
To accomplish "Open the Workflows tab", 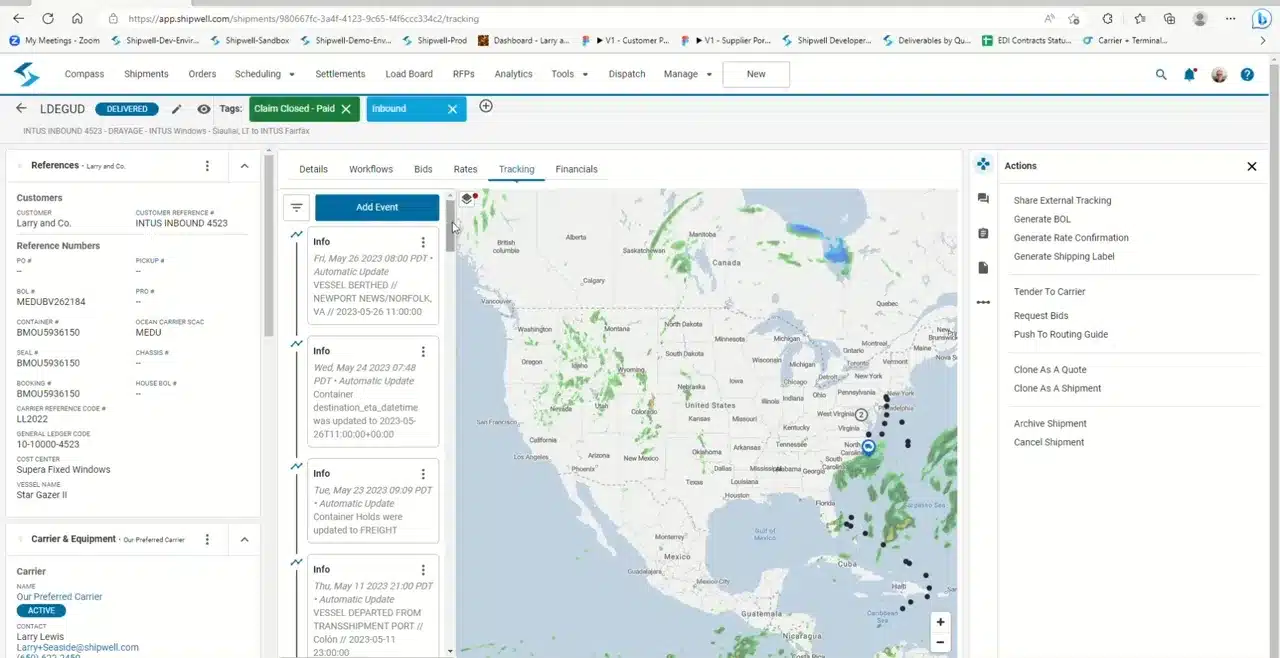I will click(x=370, y=169).
